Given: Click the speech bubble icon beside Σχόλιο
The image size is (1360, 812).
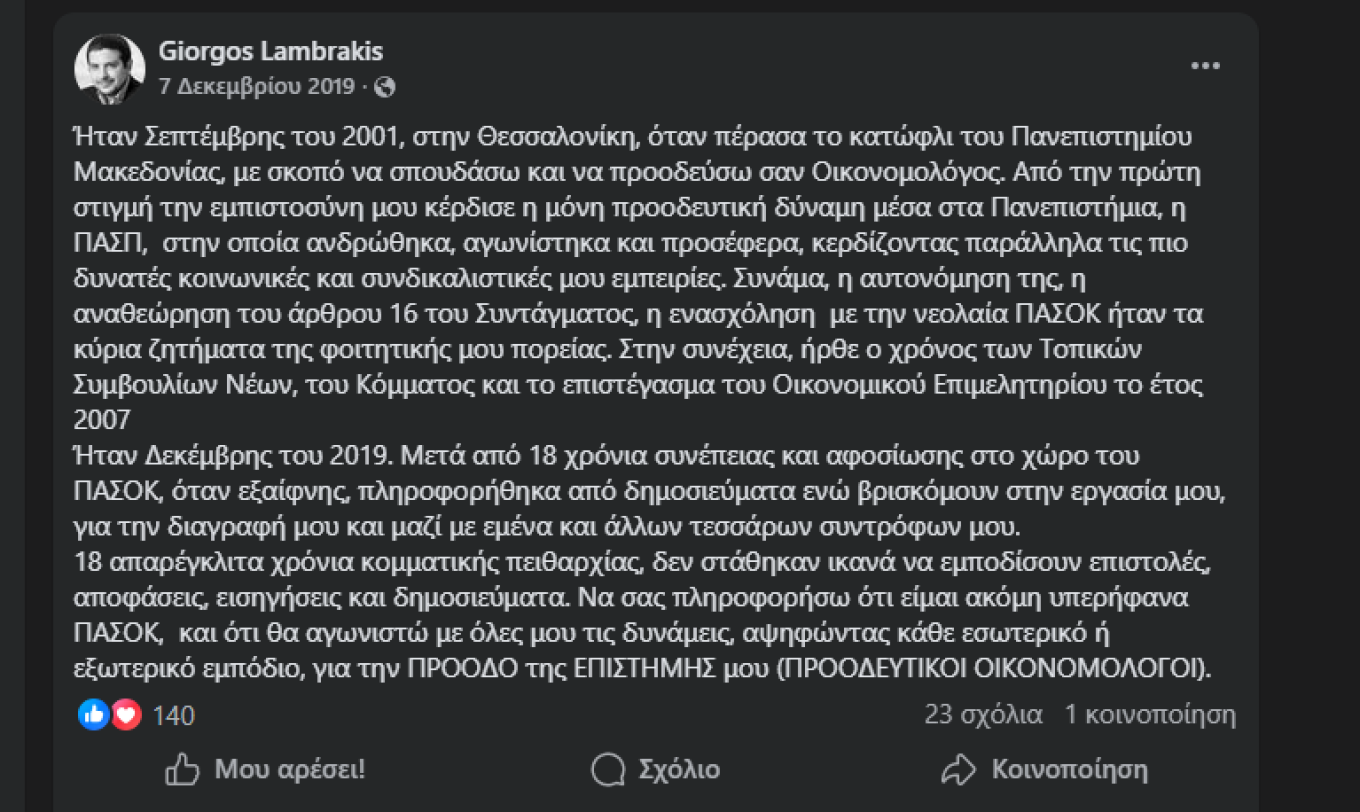Looking at the screenshot, I should pos(608,769).
